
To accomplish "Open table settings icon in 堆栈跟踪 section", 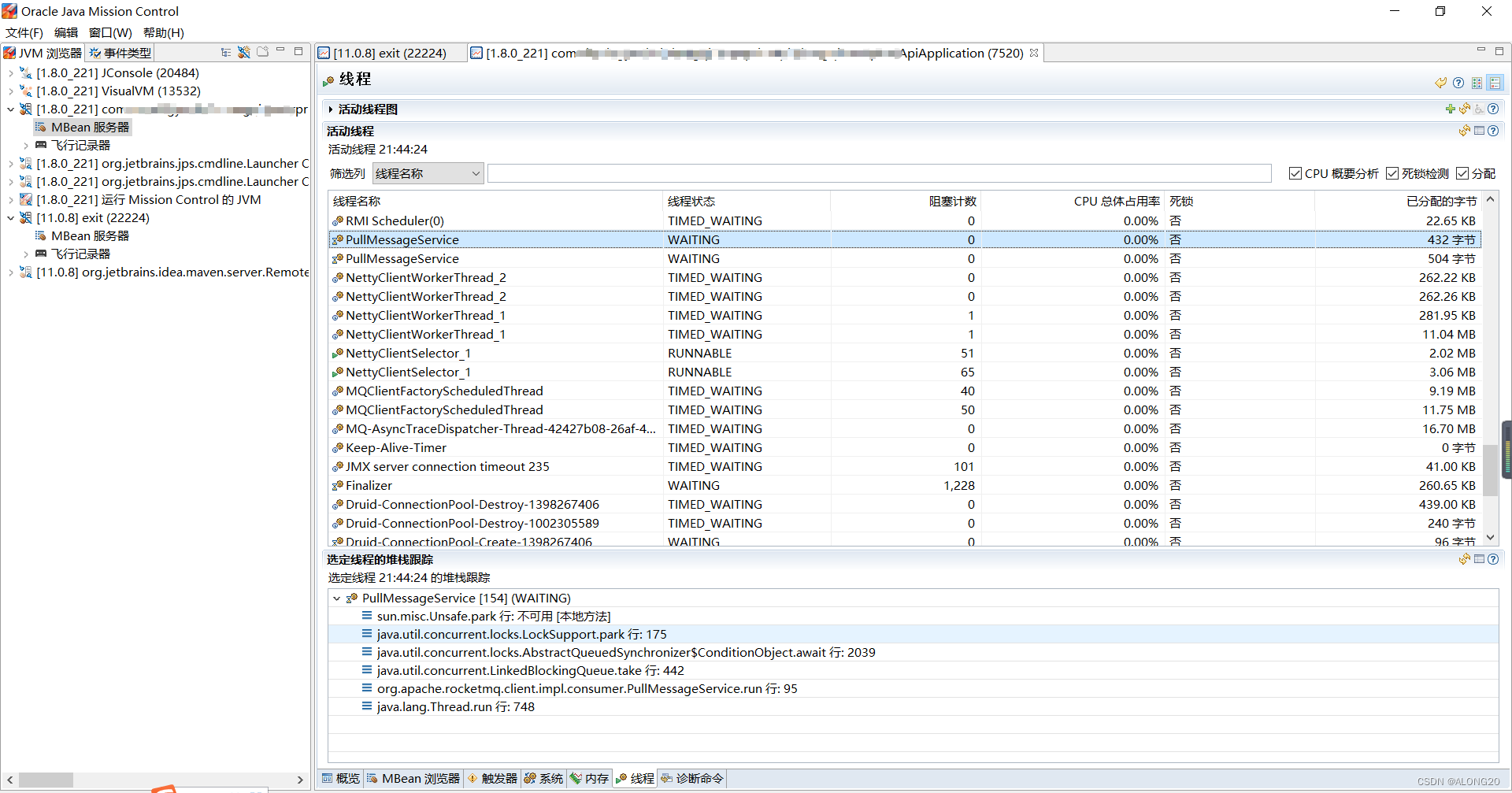I will pos(1479,559).
